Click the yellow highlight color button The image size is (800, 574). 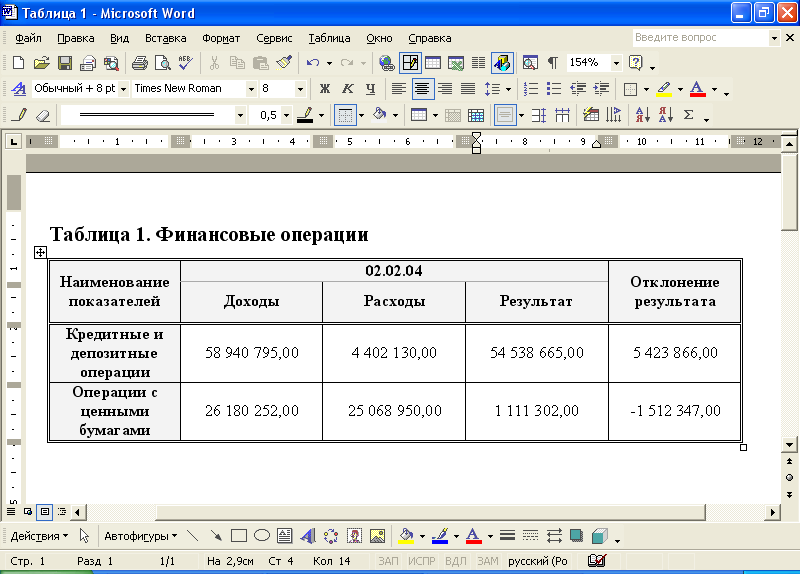point(664,89)
